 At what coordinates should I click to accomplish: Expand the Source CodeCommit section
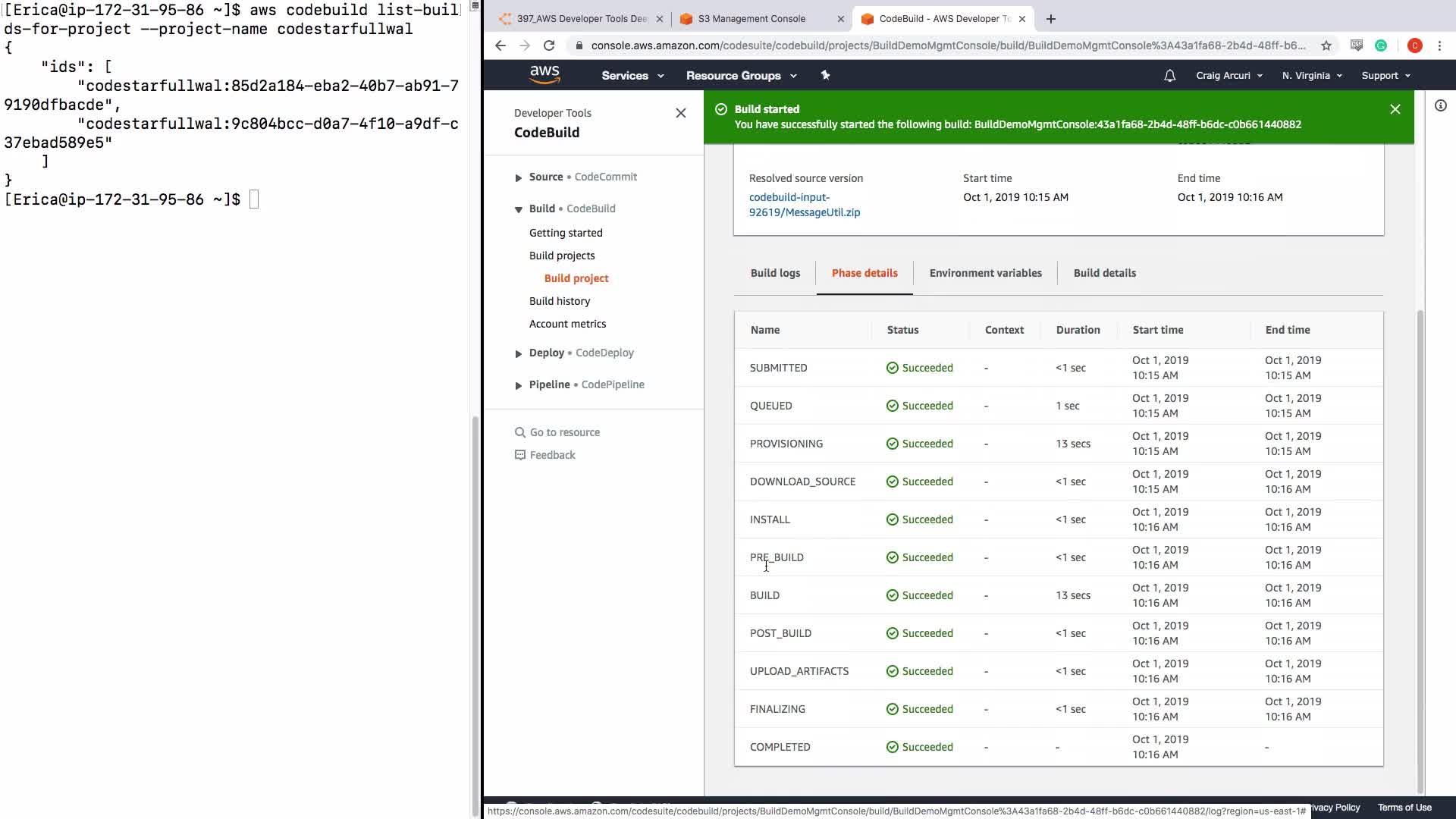[519, 177]
